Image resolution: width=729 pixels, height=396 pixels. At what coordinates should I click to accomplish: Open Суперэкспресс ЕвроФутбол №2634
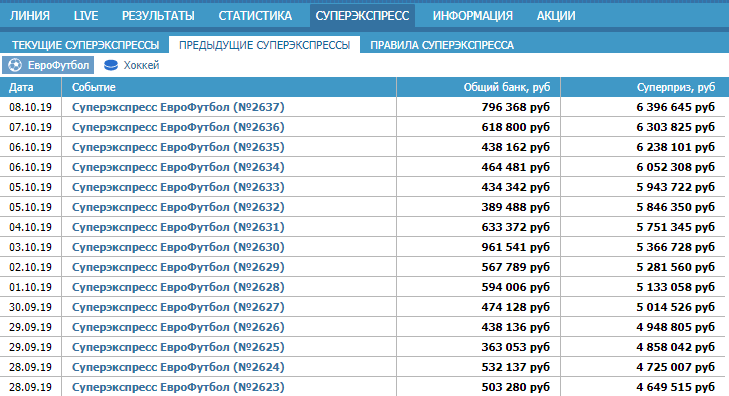tap(178, 167)
